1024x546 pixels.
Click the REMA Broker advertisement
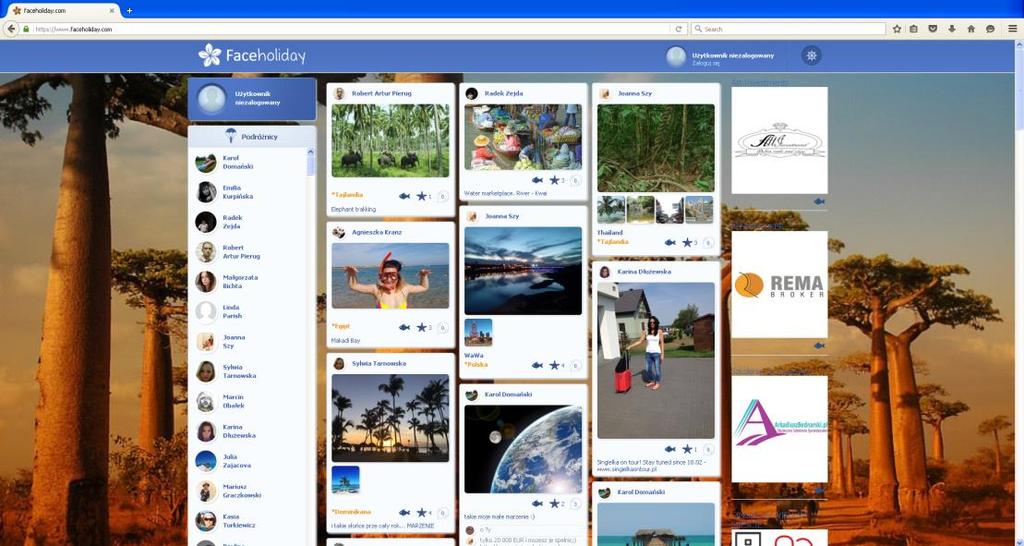(779, 284)
